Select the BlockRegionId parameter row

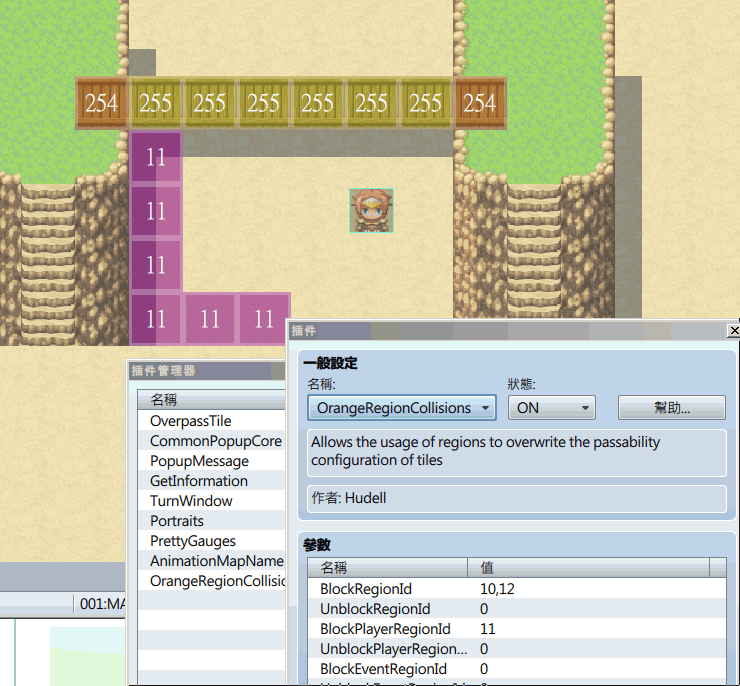(x=517, y=589)
